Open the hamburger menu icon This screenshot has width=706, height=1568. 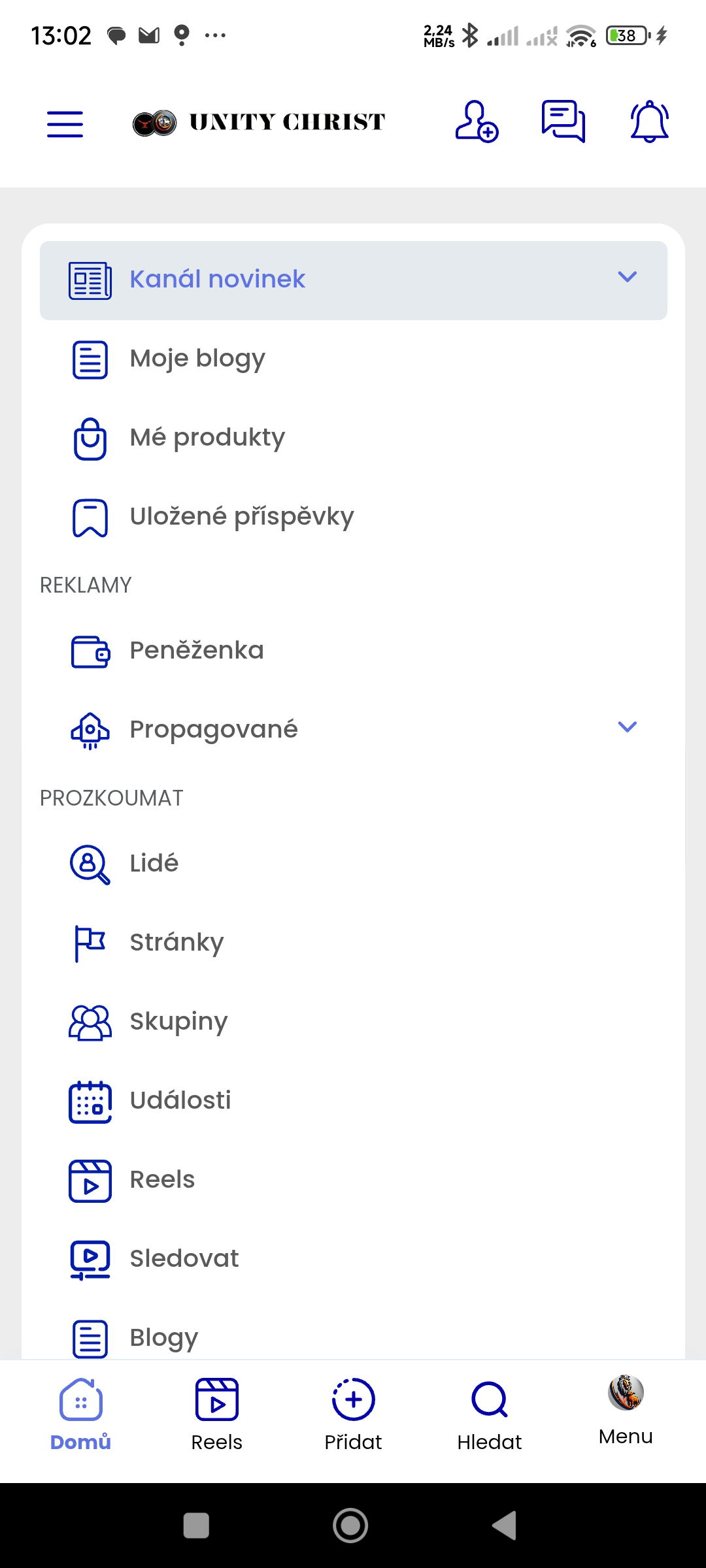[x=65, y=123]
